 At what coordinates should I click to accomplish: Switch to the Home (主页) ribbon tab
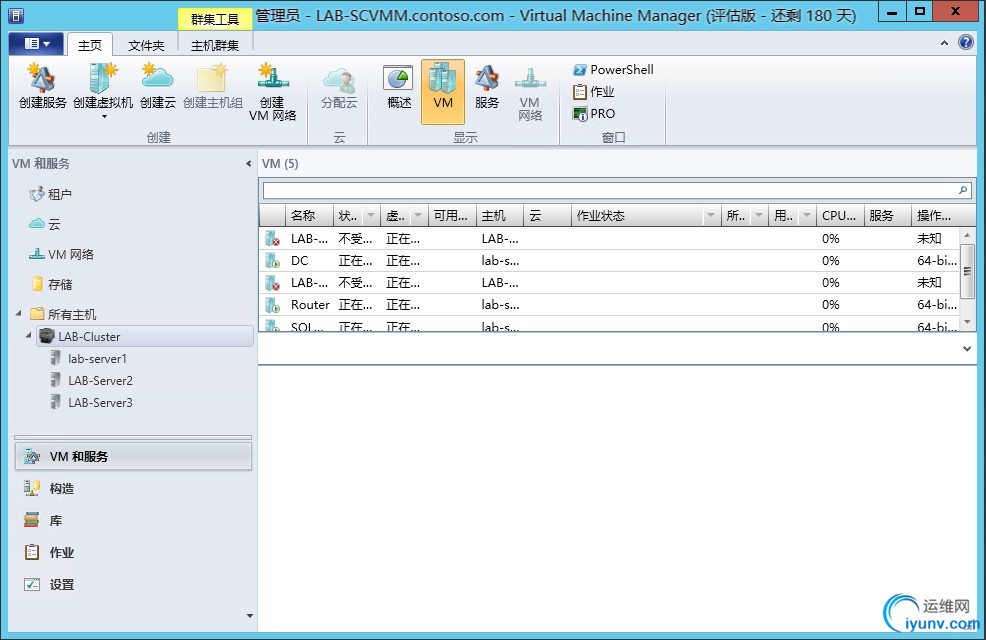[89, 45]
